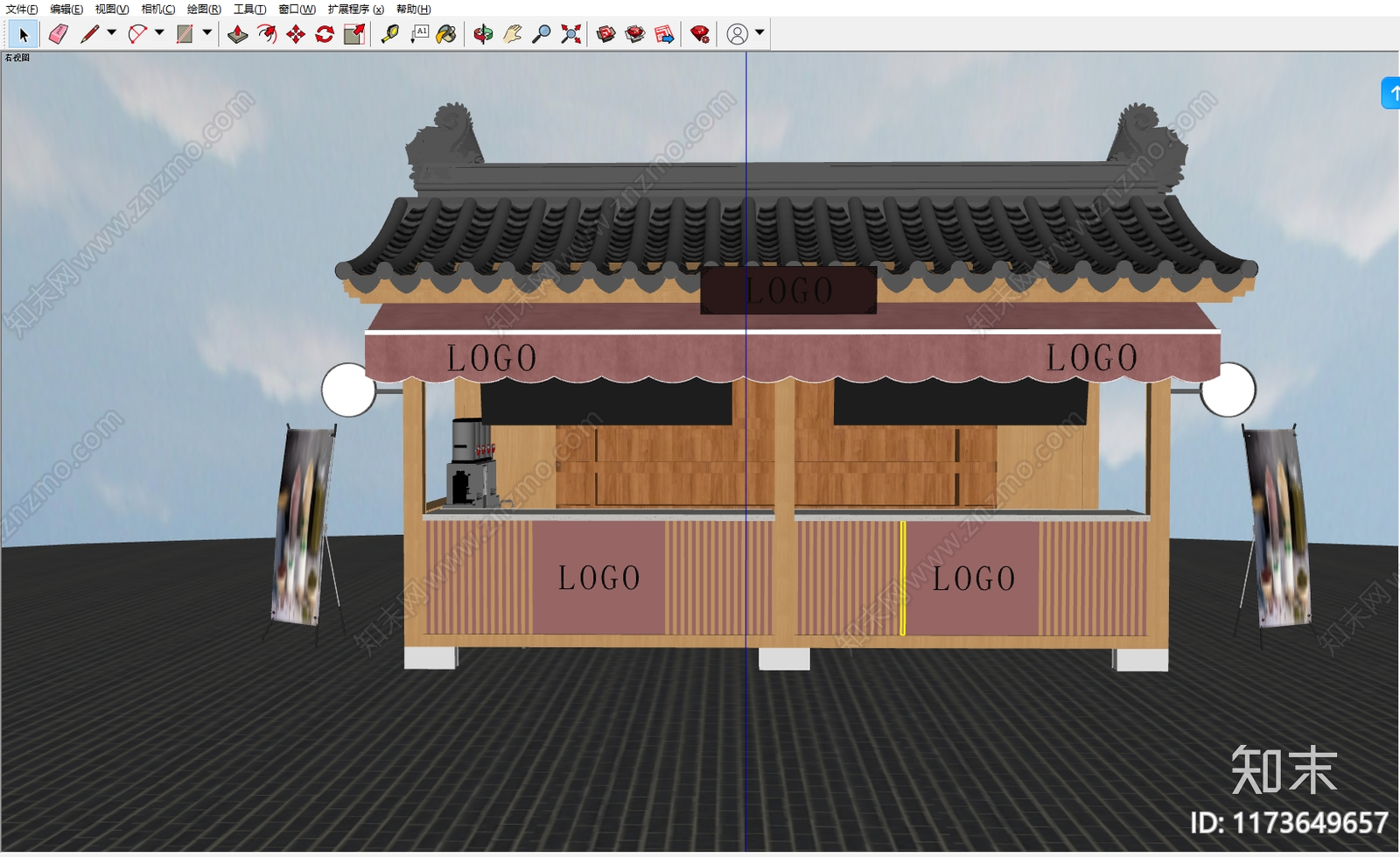Select the arrow Select tool
This screenshot has width=1400, height=857.
click(x=23, y=34)
